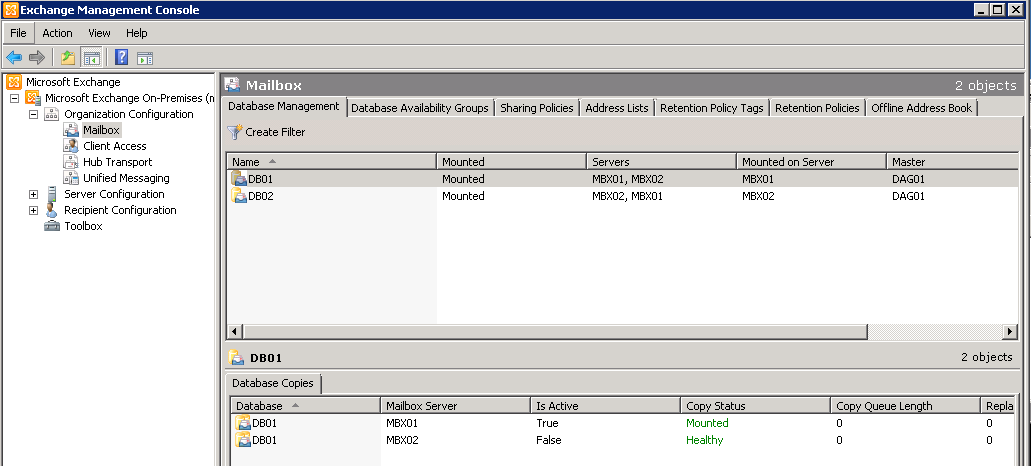Open Toolbox node in the tree

pos(83,226)
